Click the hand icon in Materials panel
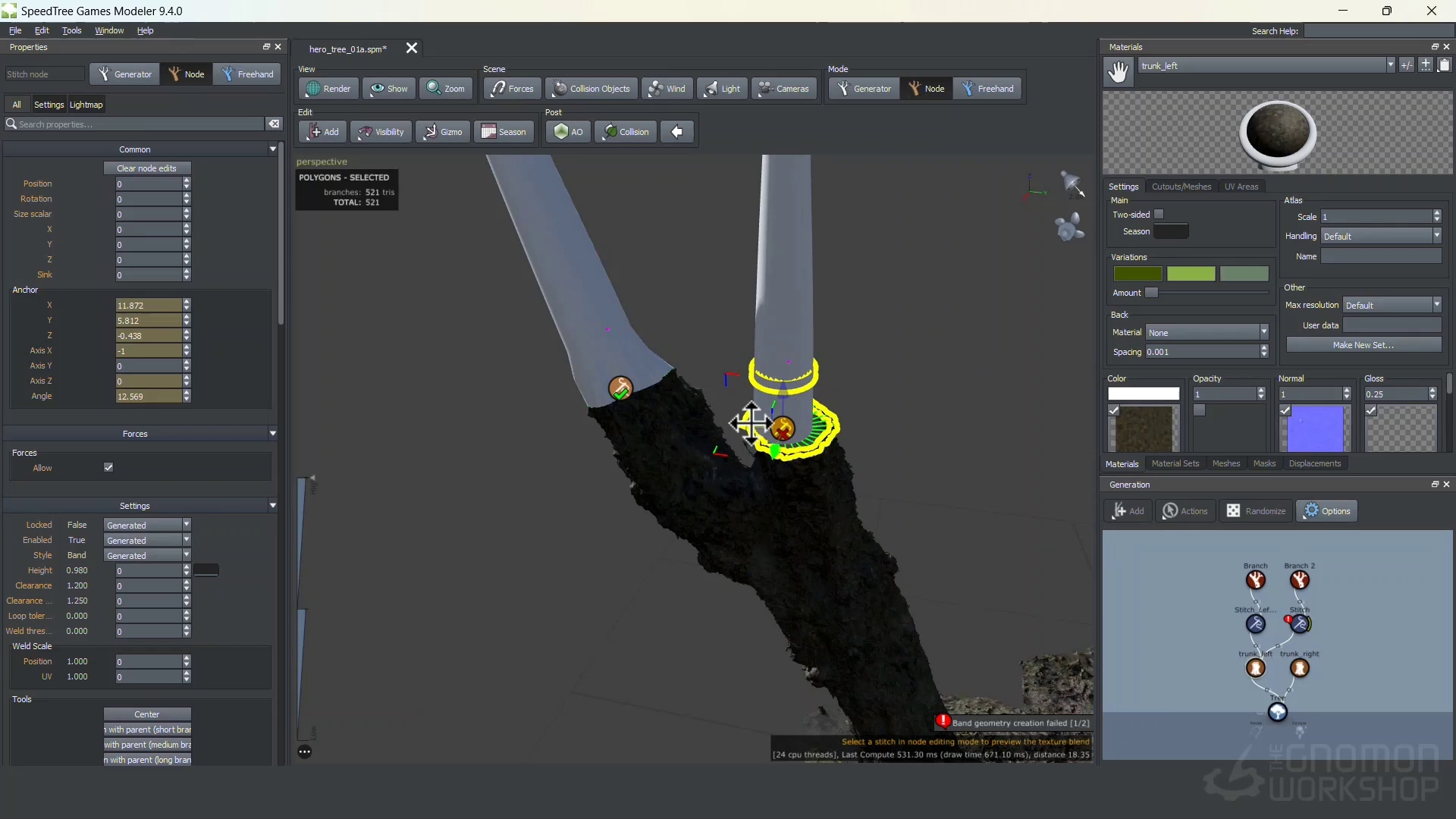The image size is (1456, 819). pos(1118,71)
